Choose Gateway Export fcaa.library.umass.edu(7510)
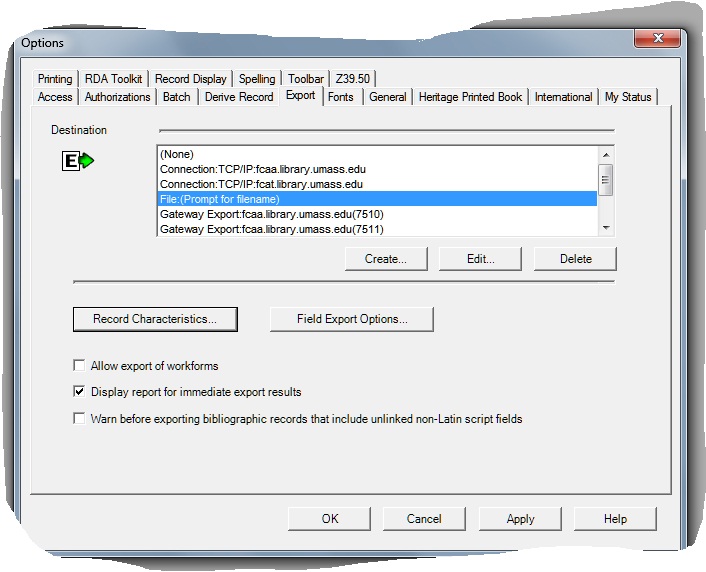The height and width of the screenshot is (572, 706). pyautogui.click(x=271, y=214)
